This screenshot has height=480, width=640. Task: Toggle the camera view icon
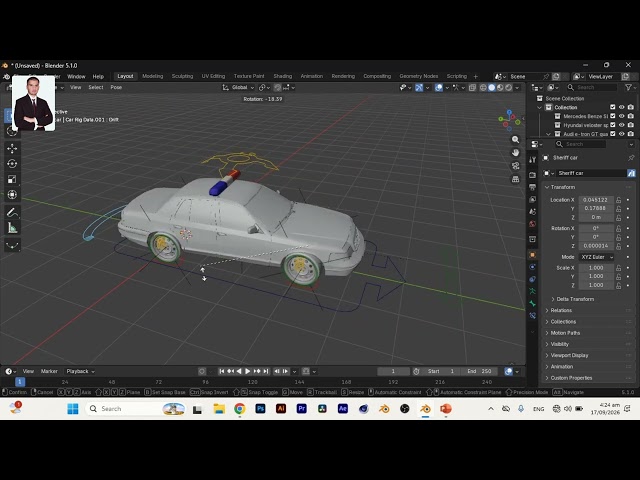click(516, 166)
